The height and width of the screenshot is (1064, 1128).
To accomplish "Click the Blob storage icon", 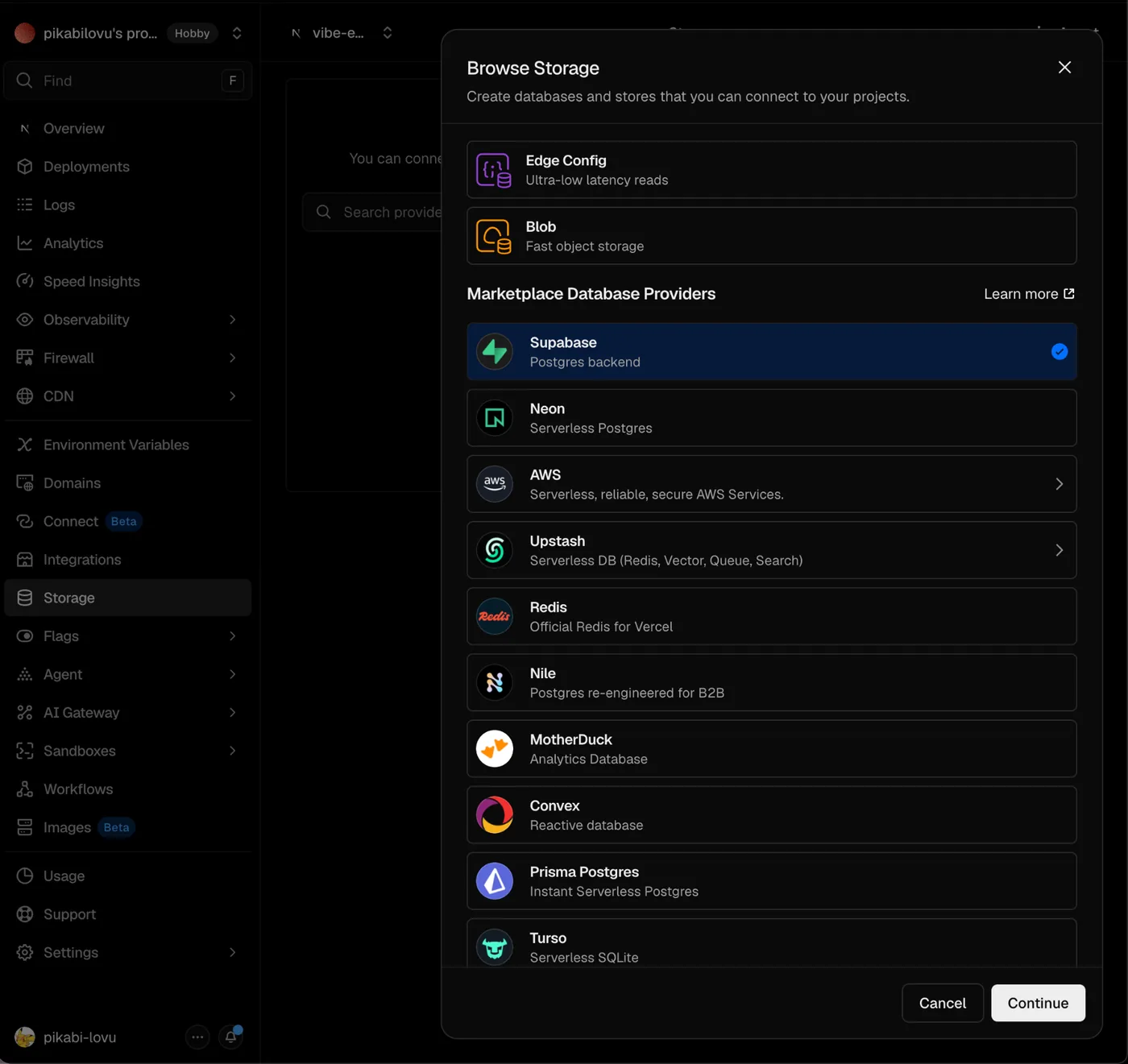I will click(x=493, y=236).
